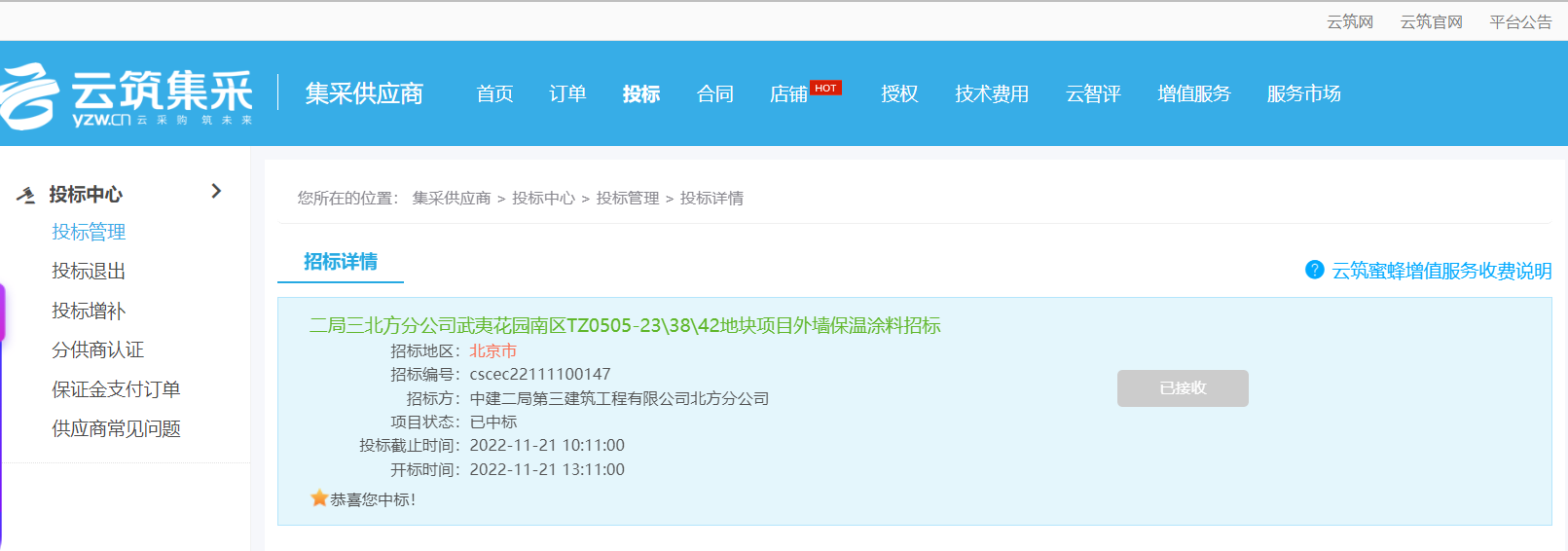Open 分供商认证 sidebar entry
Image resolution: width=1568 pixels, height=551 pixels.
click(x=97, y=349)
